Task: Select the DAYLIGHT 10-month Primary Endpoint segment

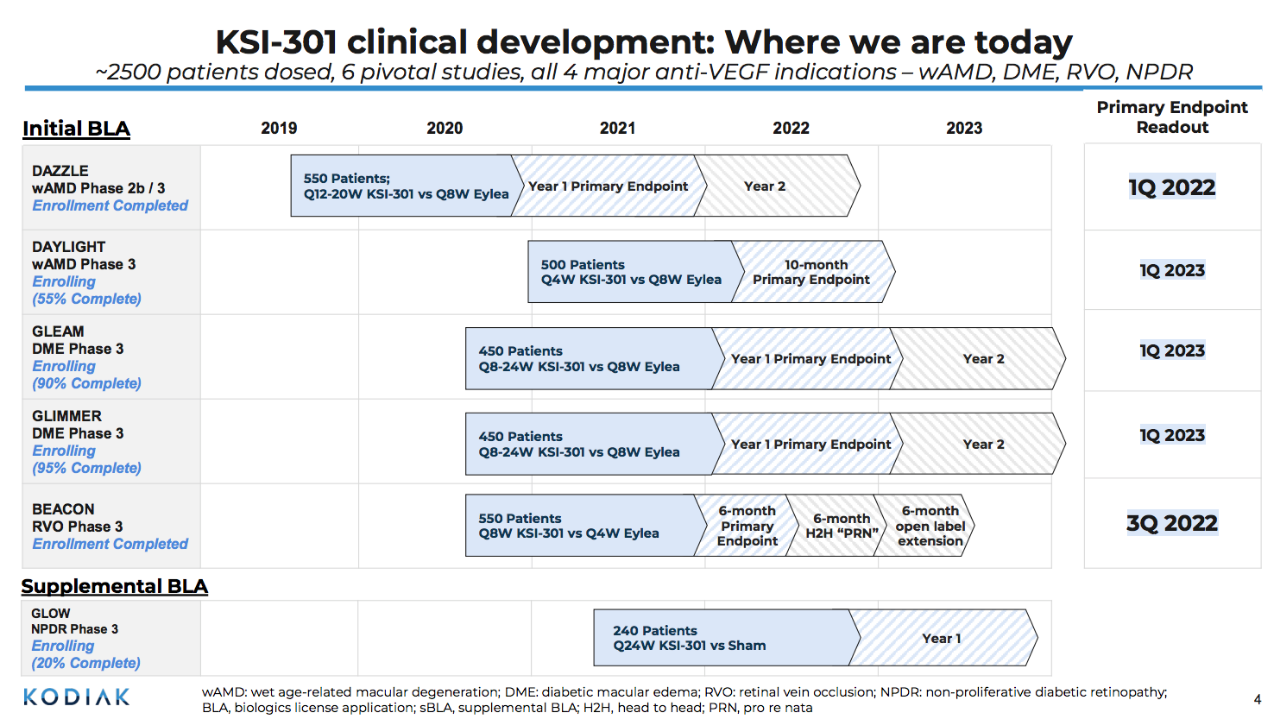Action: (x=810, y=272)
